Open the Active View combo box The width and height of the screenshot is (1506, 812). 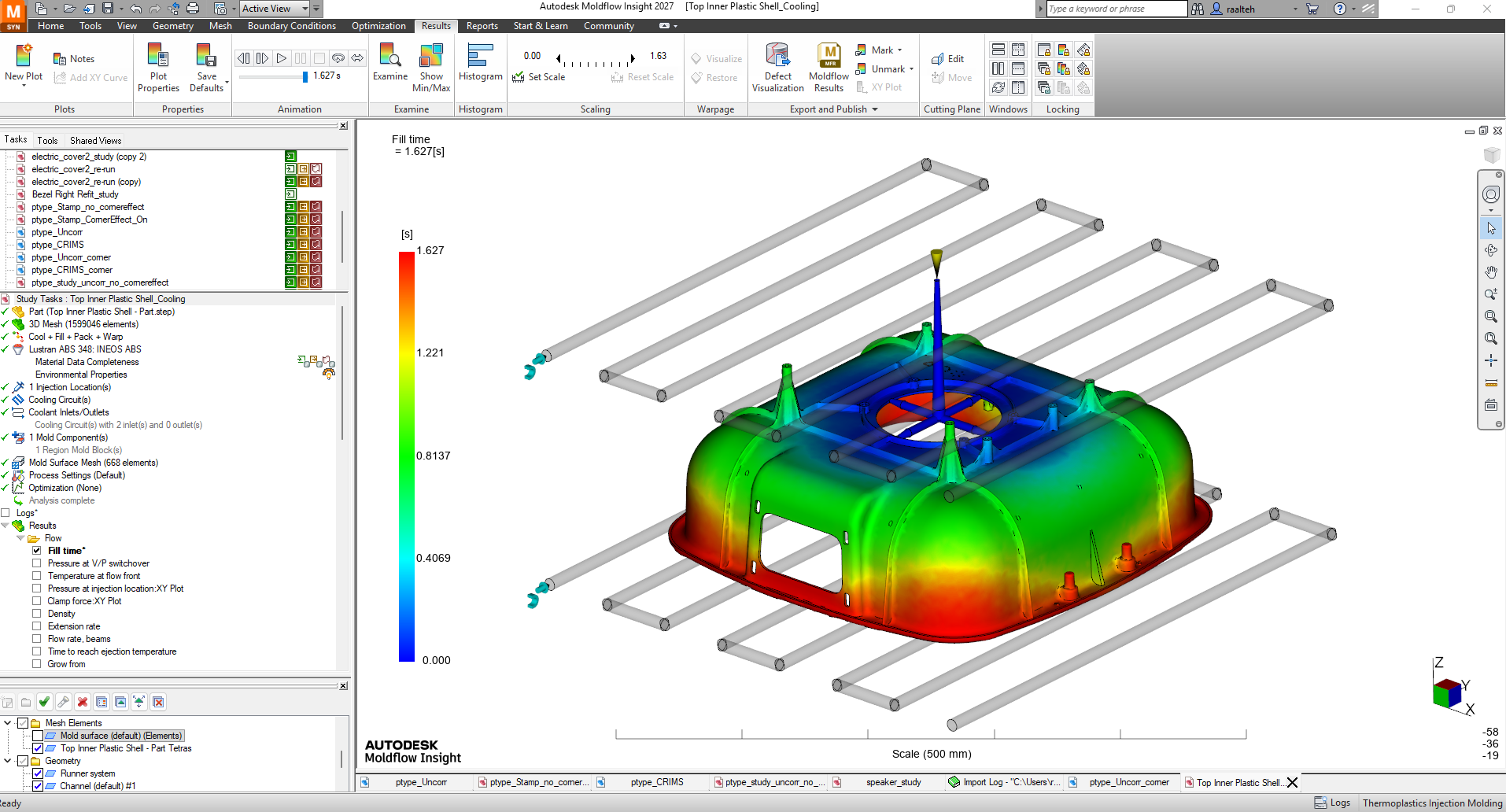(x=275, y=9)
